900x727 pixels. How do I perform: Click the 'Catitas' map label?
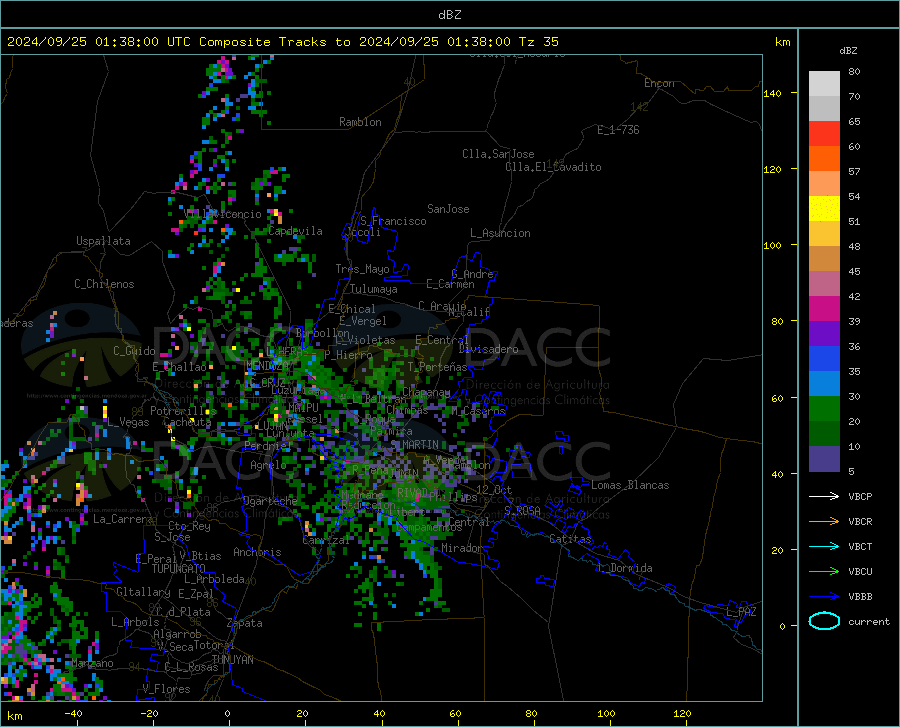coord(571,539)
